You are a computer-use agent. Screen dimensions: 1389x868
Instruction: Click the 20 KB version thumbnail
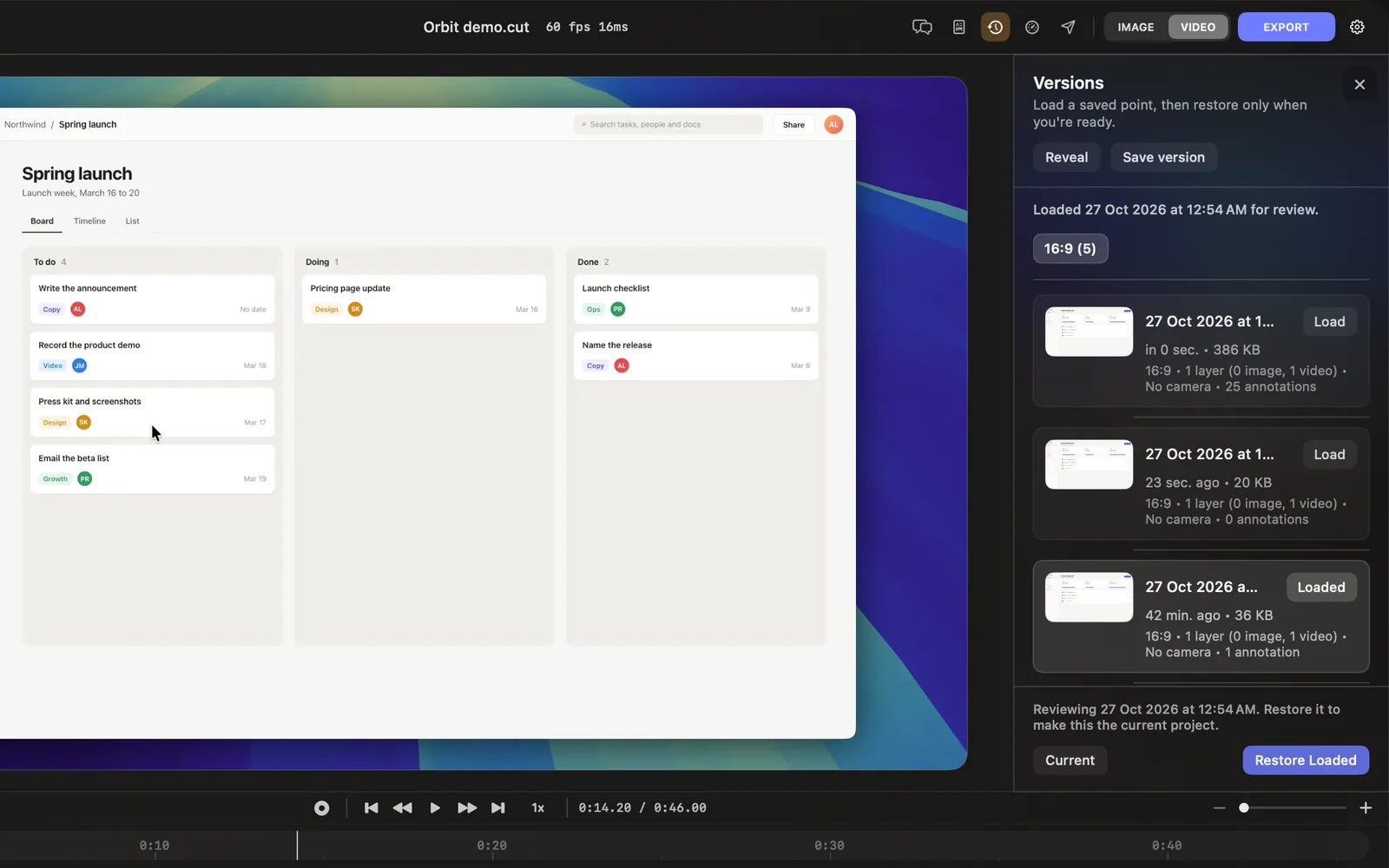click(x=1089, y=464)
